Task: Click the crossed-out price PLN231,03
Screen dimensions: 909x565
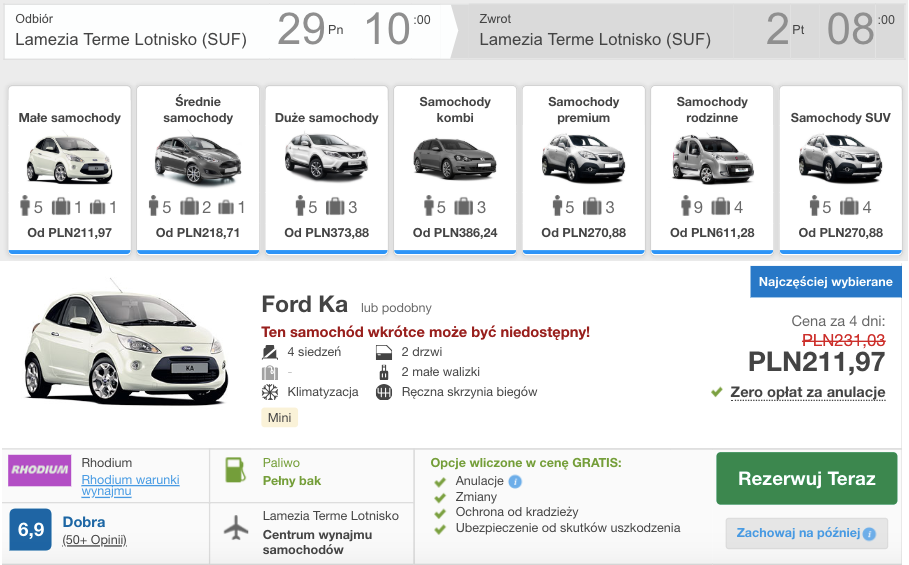Action: click(843, 340)
